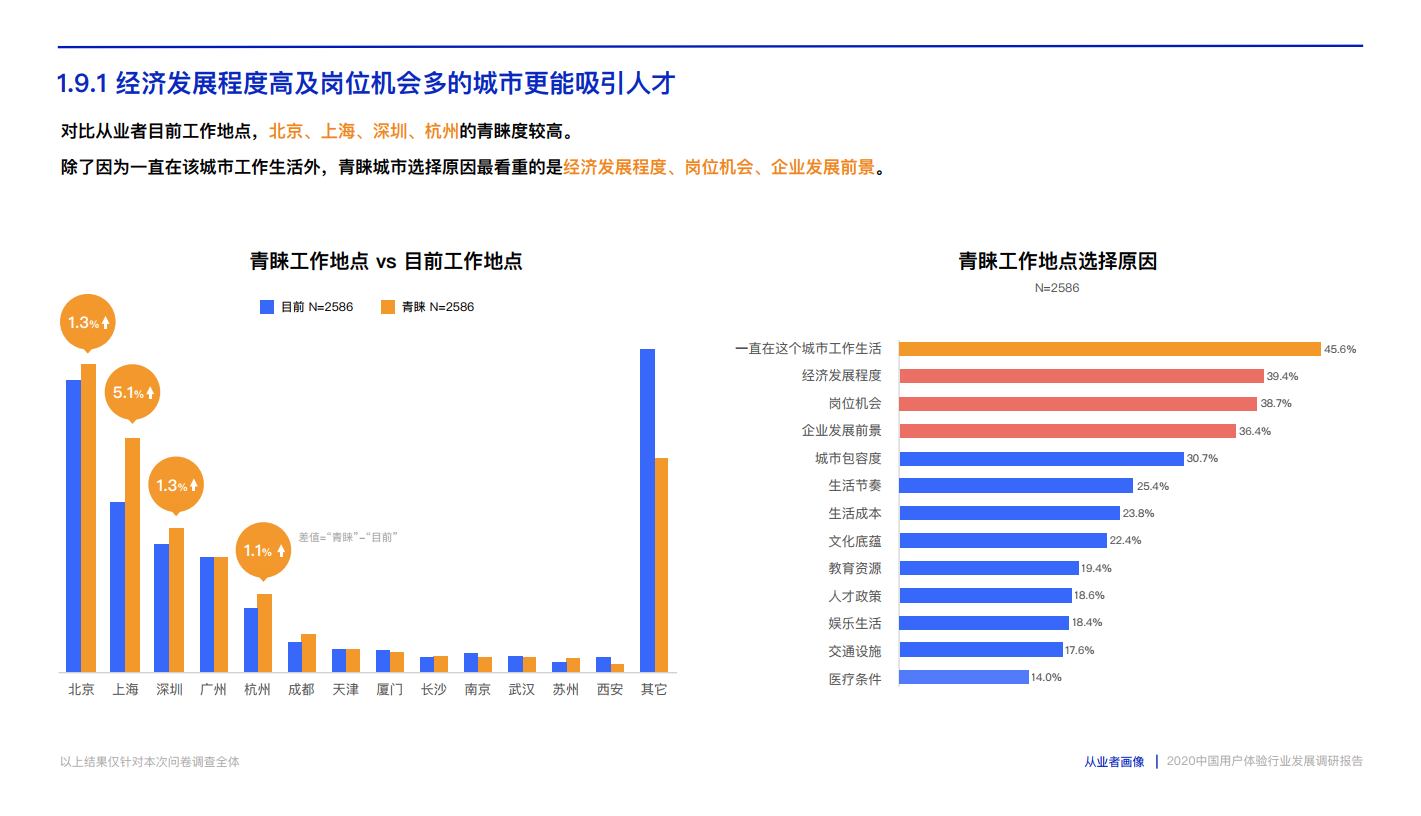Click the 1.3% bubble above 深圳 bars
Screen dimensions: 1421x816
pos(176,485)
